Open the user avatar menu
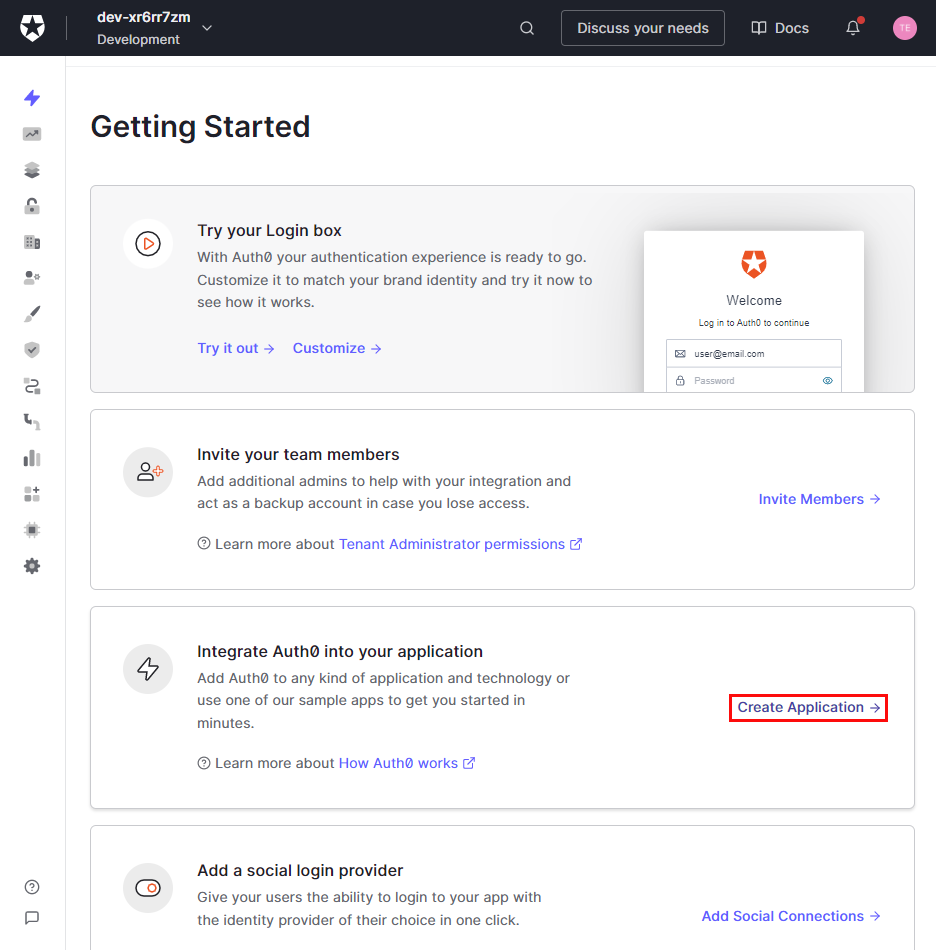 (904, 28)
